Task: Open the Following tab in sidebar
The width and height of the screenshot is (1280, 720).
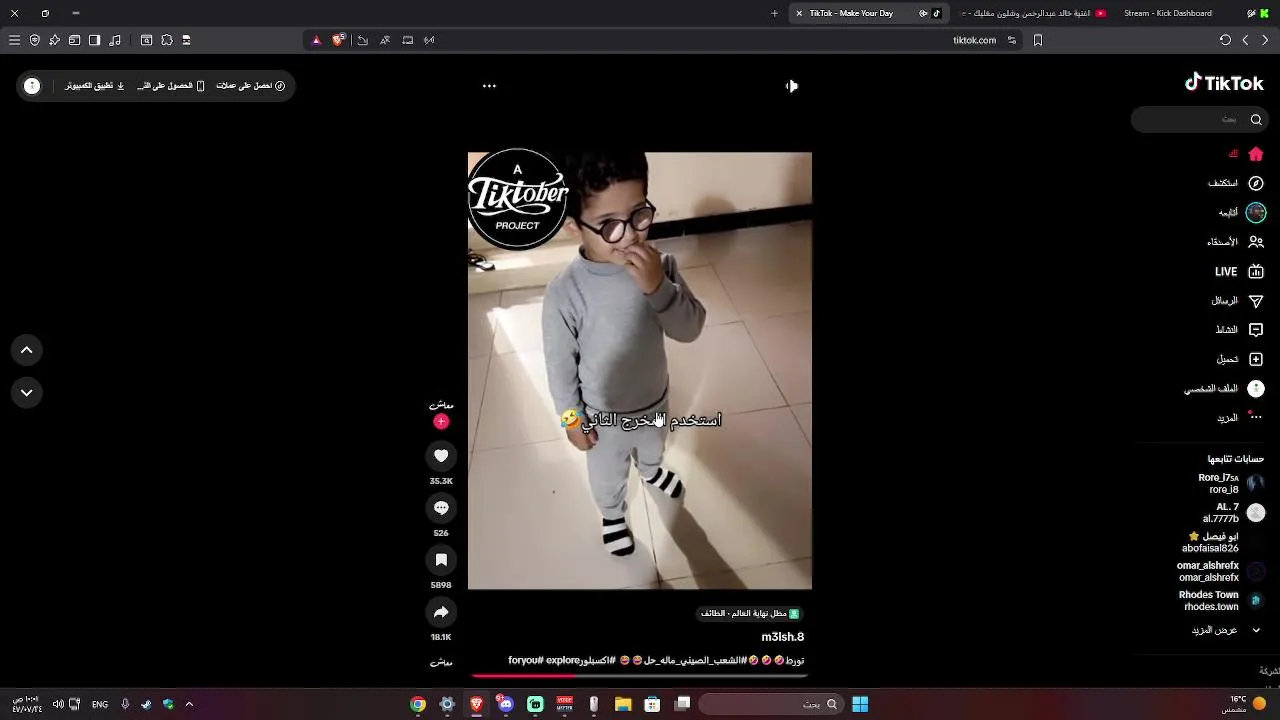Action: pos(1242,212)
